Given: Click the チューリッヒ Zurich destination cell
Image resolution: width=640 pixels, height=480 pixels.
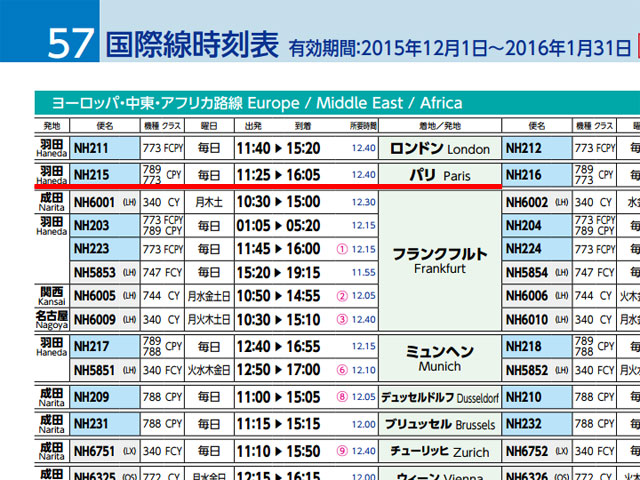Looking at the screenshot, I should [440, 451].
